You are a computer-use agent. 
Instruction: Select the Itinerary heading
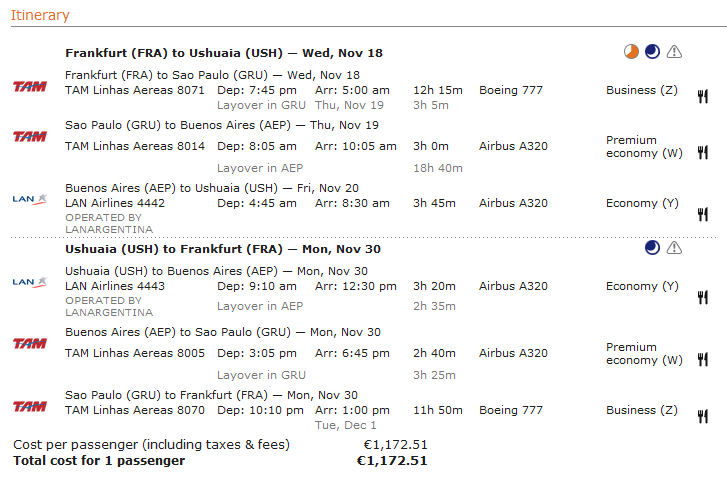[40, 15]
